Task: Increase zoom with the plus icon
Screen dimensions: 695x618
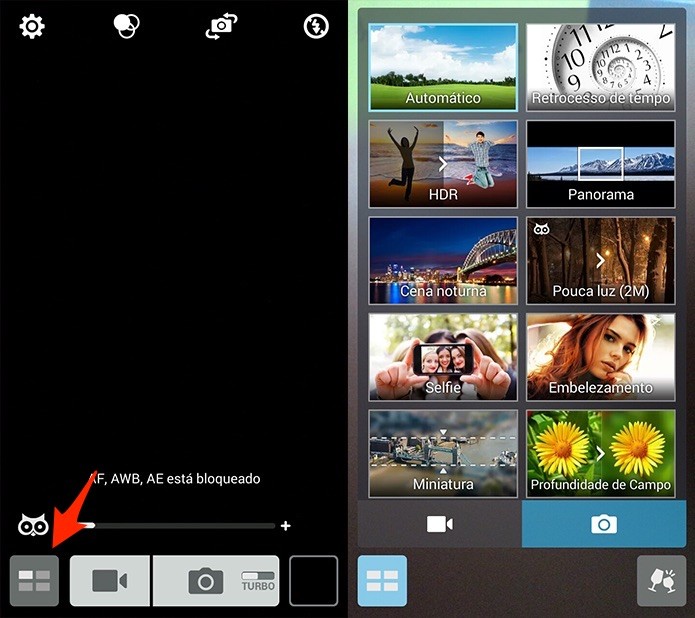Action: (x=286, y=526)
